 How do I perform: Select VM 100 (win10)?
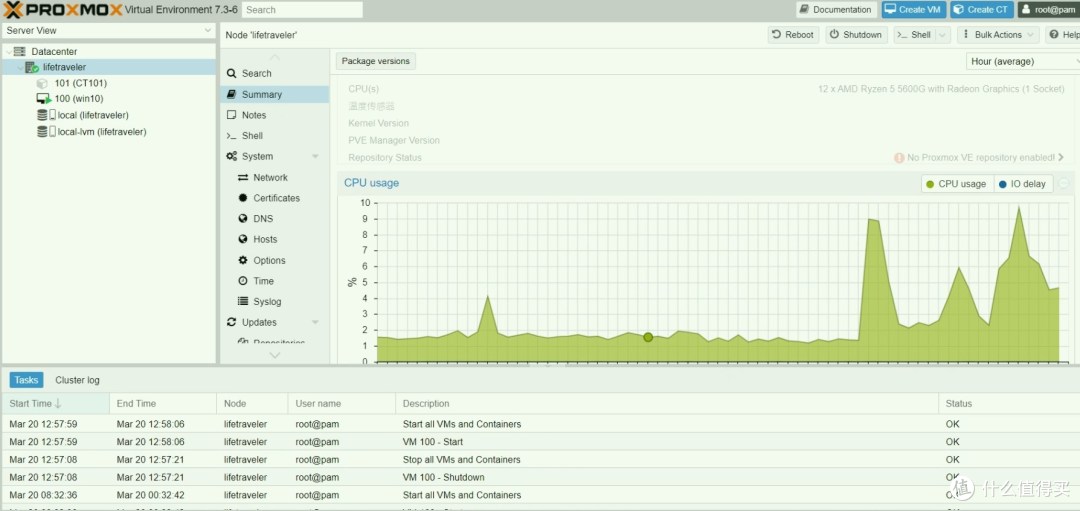tap(79, 98)
